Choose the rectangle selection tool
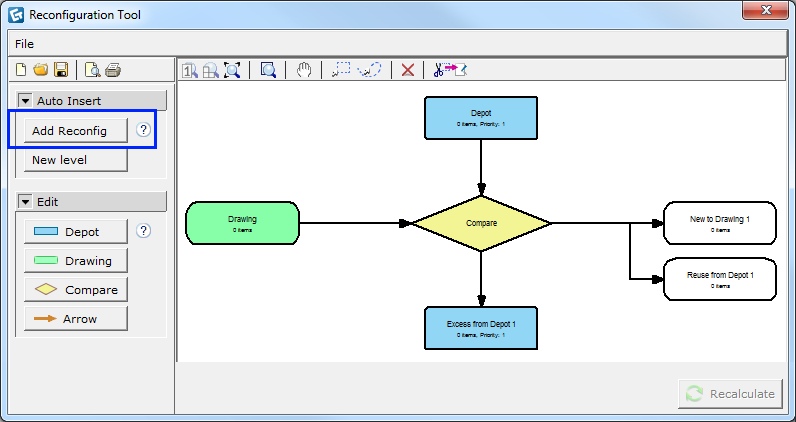The image size is (796, 422). coord(342,70)
